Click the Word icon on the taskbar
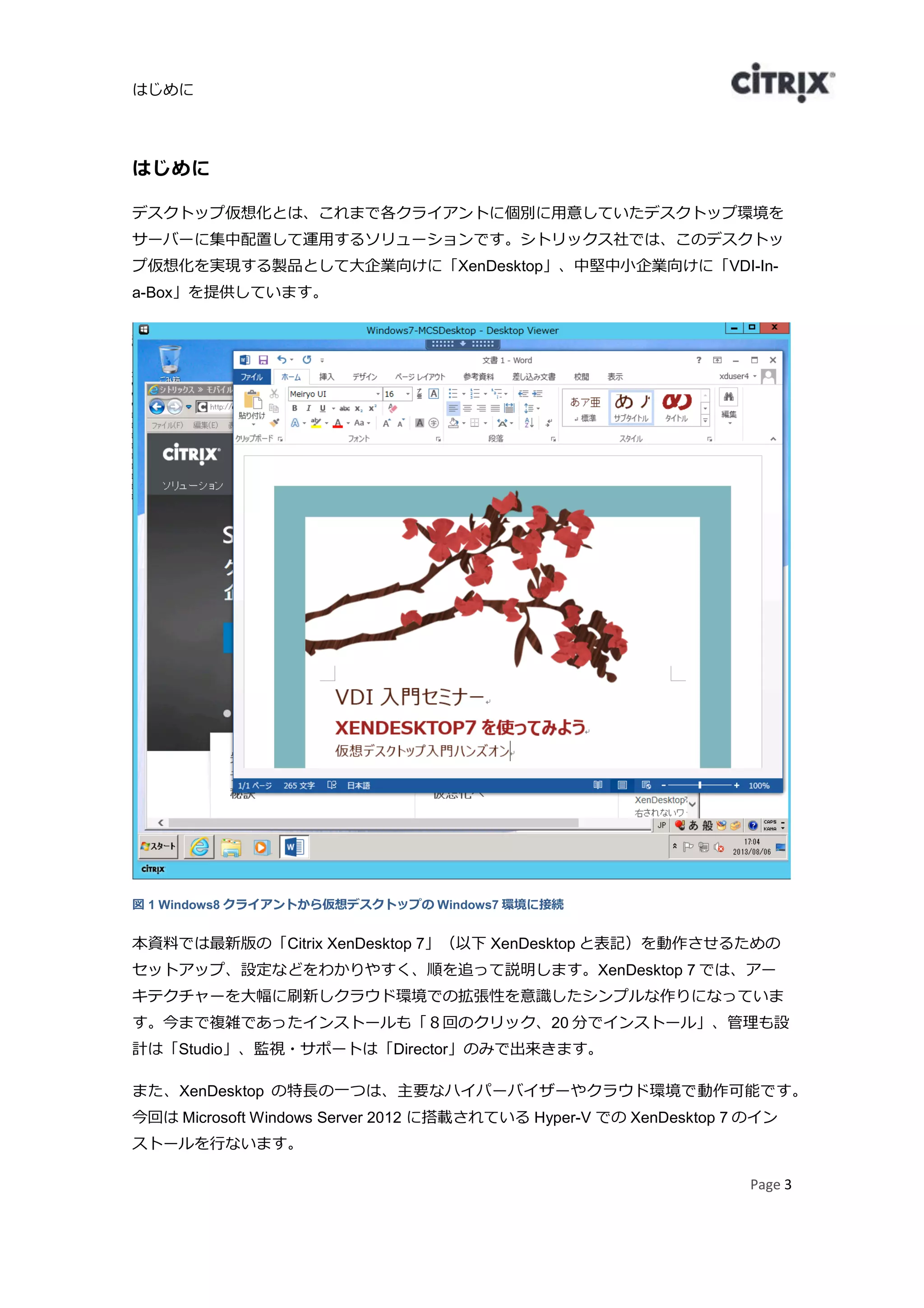924x1308 pixels. coord(294,847)
